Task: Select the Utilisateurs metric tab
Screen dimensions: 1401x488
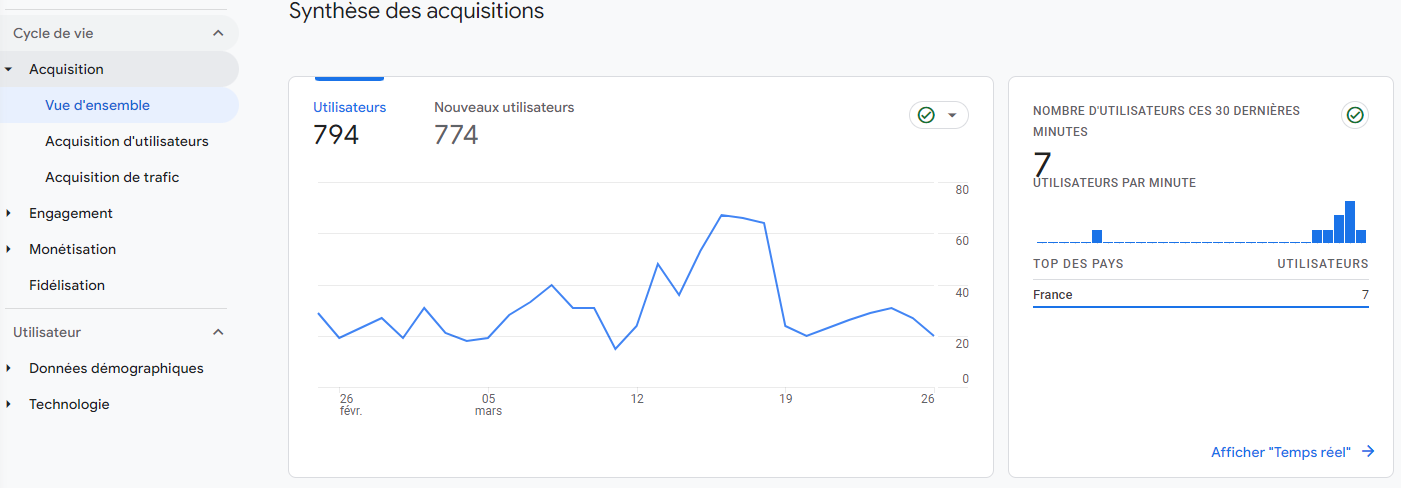Action: (349, 107)
